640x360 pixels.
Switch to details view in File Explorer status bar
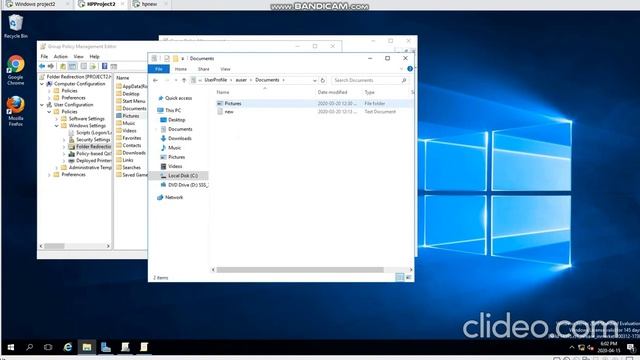(x=400, y=278)
